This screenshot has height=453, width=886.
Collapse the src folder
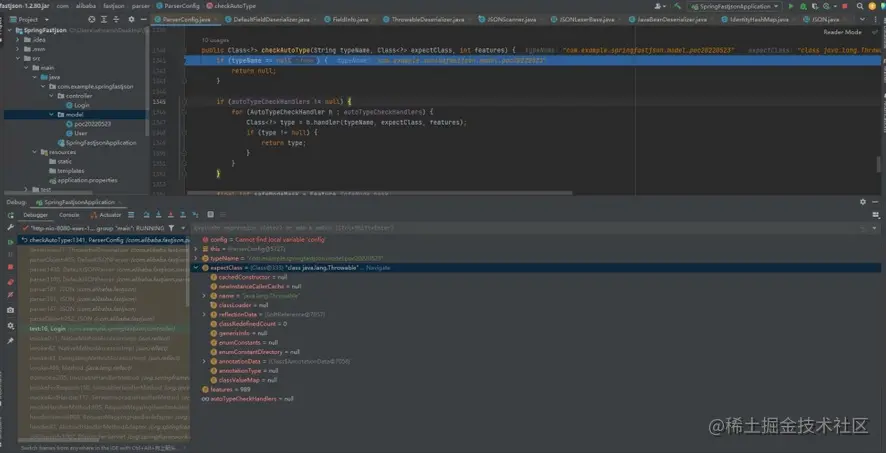tap(18, 58)
